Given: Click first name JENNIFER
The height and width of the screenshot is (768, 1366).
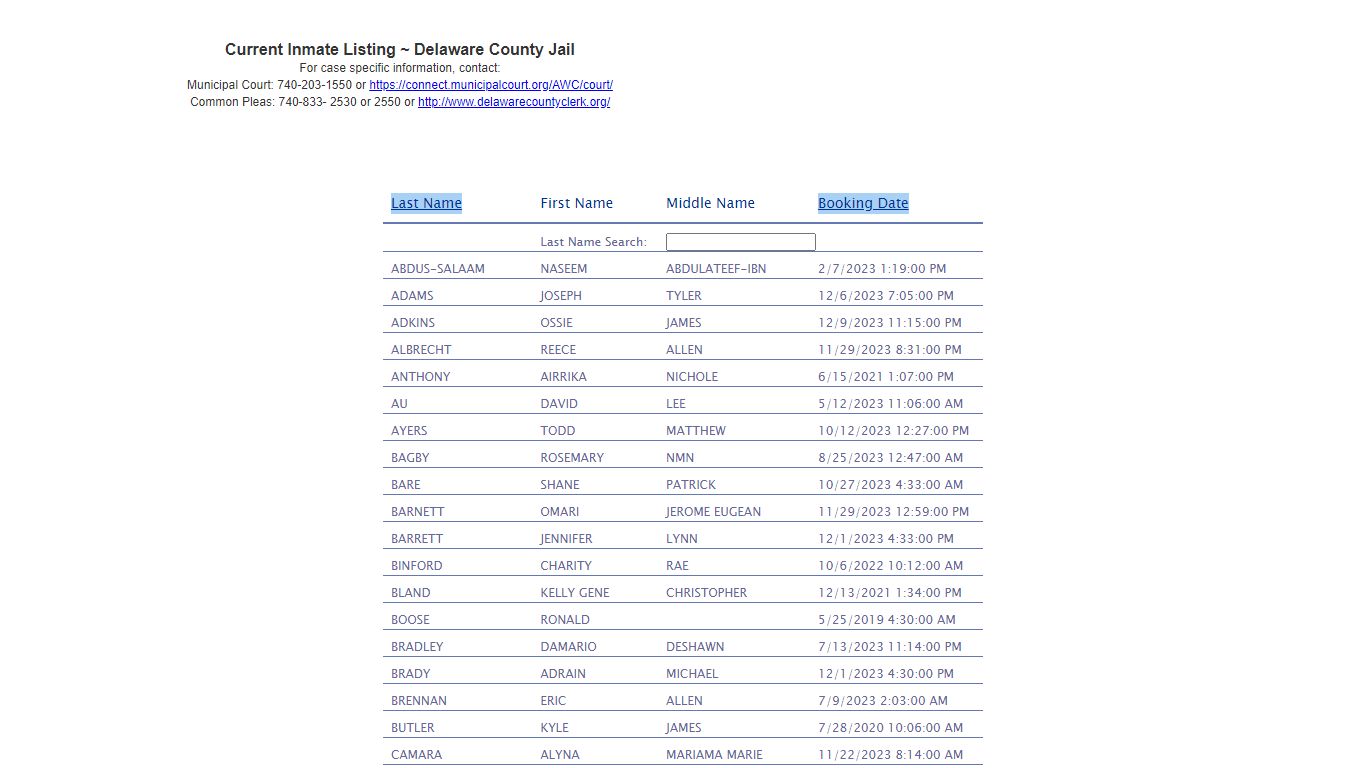Looking at the screenshot, I should [x=567, y=539].
